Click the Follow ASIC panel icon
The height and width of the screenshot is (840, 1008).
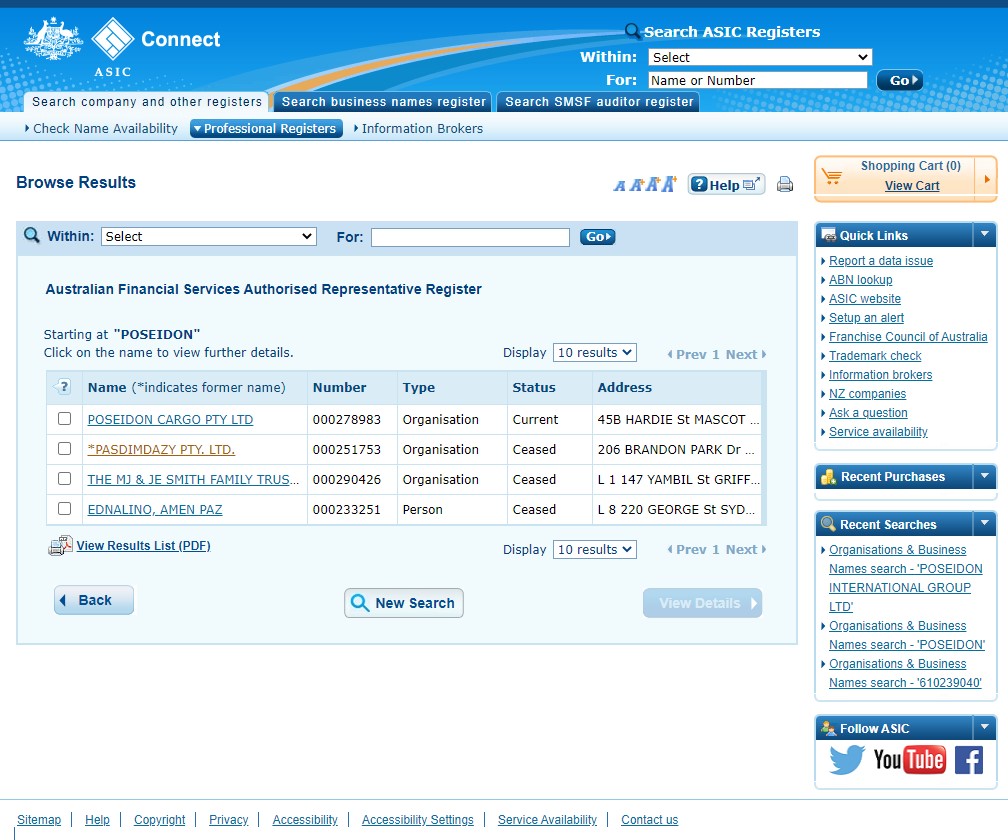pyautogui.click(x=829, y=728)
